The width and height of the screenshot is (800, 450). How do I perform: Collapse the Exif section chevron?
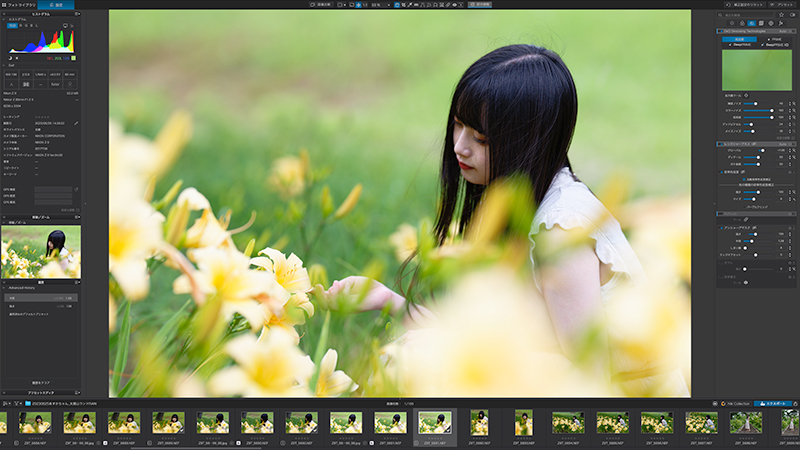click(4, 65)
